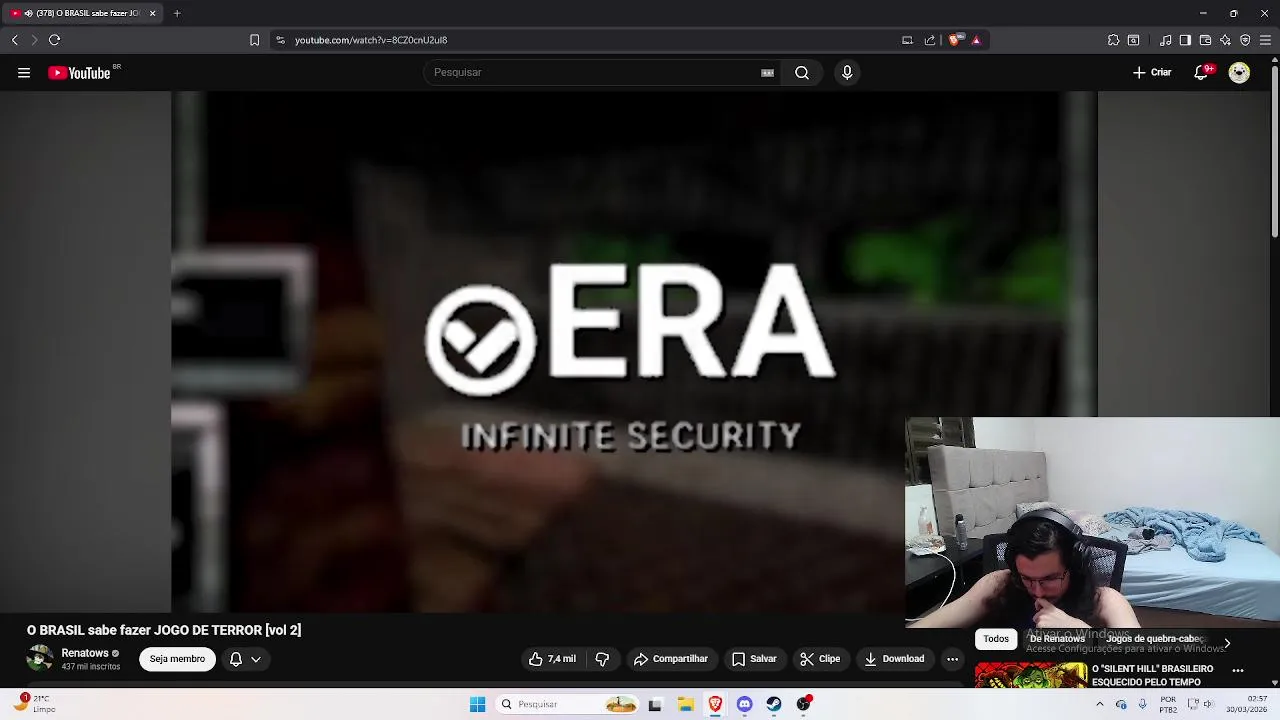This screenshot has width=1280, height=720.
Task: Create a clip with Clipe
Action: pyautogui.click(x=820, y=659)
